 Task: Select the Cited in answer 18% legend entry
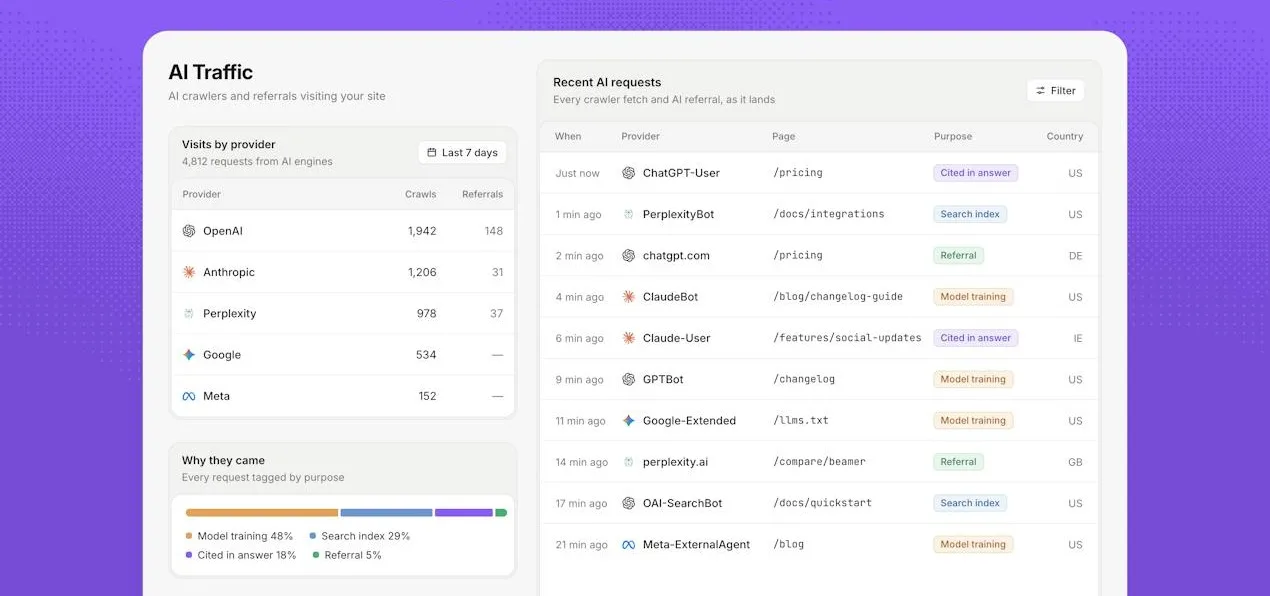click(240, 555)
